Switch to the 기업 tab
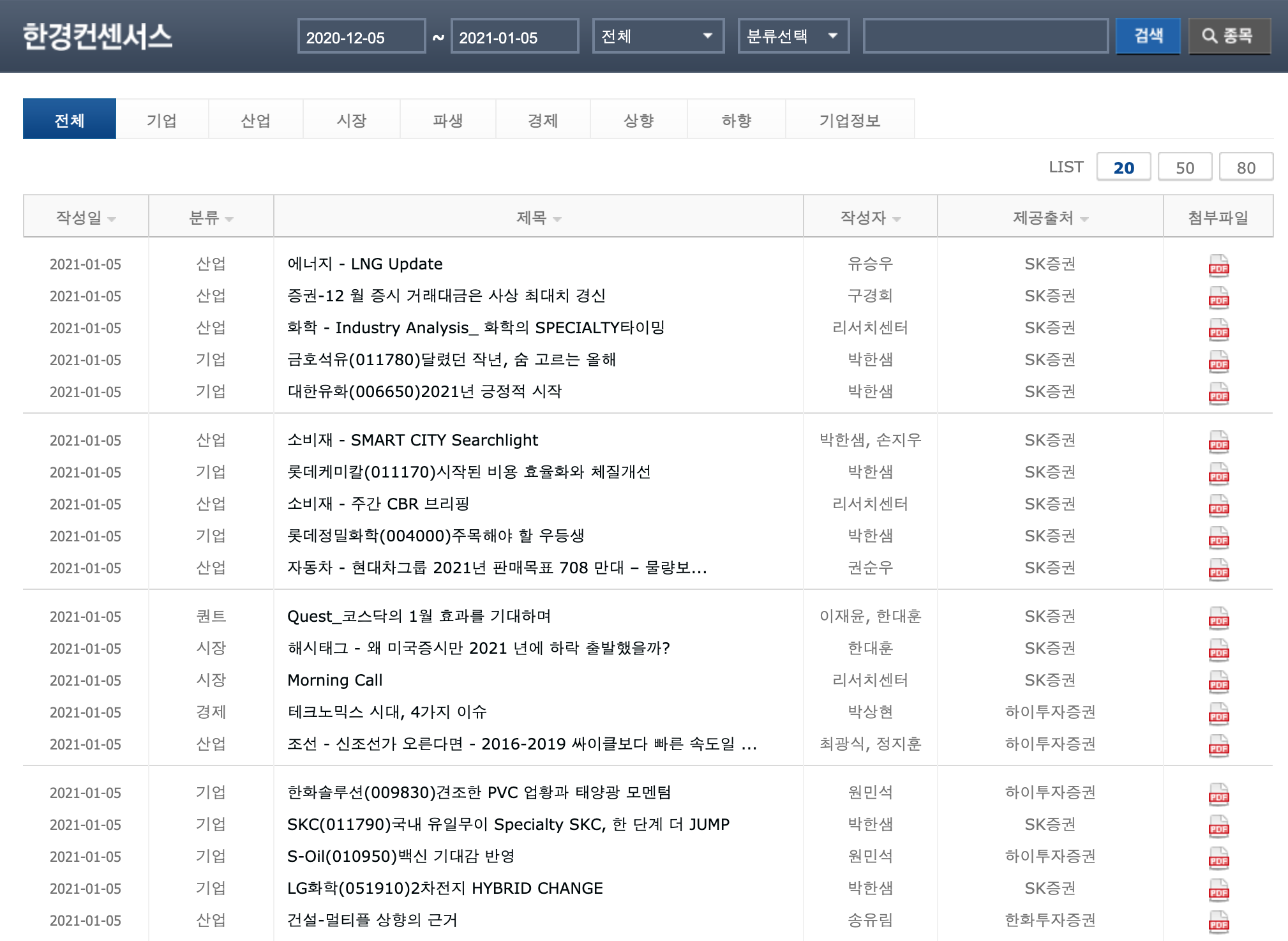1288x941 pixels. click(x=161, y=120)
